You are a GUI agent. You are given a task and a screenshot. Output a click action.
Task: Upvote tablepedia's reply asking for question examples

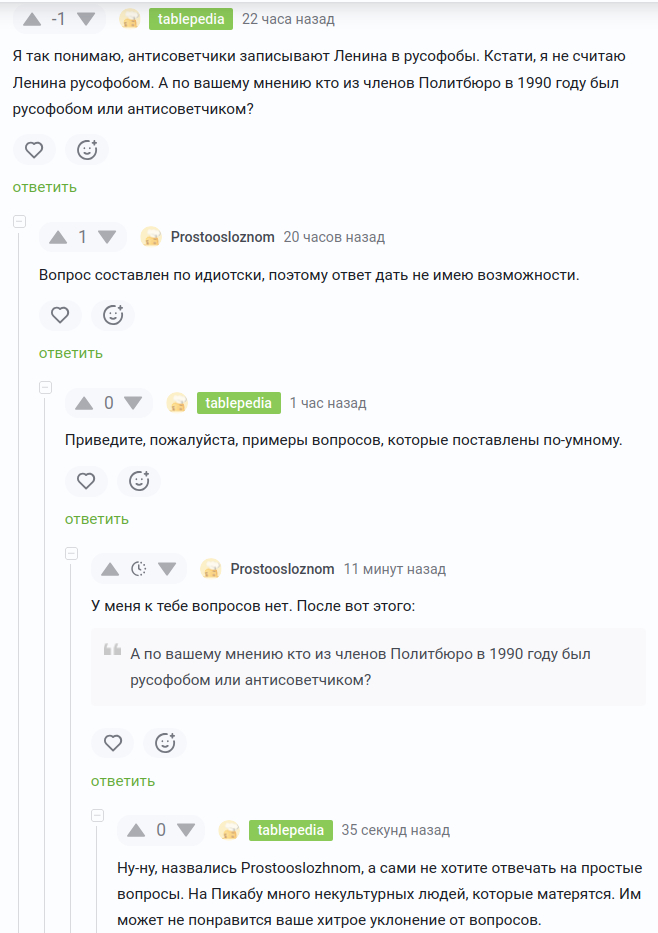coord(82,403)
